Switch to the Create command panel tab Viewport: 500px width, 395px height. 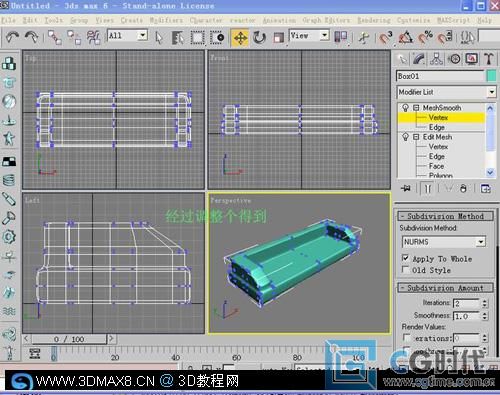(x=402, y=59)
